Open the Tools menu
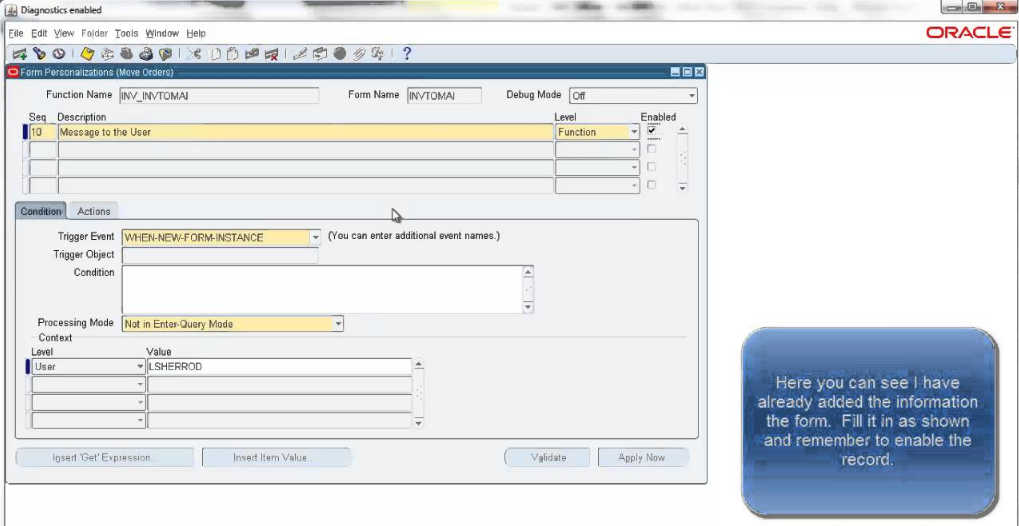The width and height of the screenshot is (1019, 526). pos(126,33)
